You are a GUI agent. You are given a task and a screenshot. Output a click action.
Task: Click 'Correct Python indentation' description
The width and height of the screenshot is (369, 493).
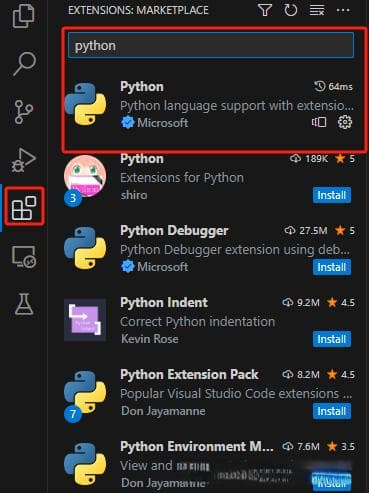tap(198, 322)
